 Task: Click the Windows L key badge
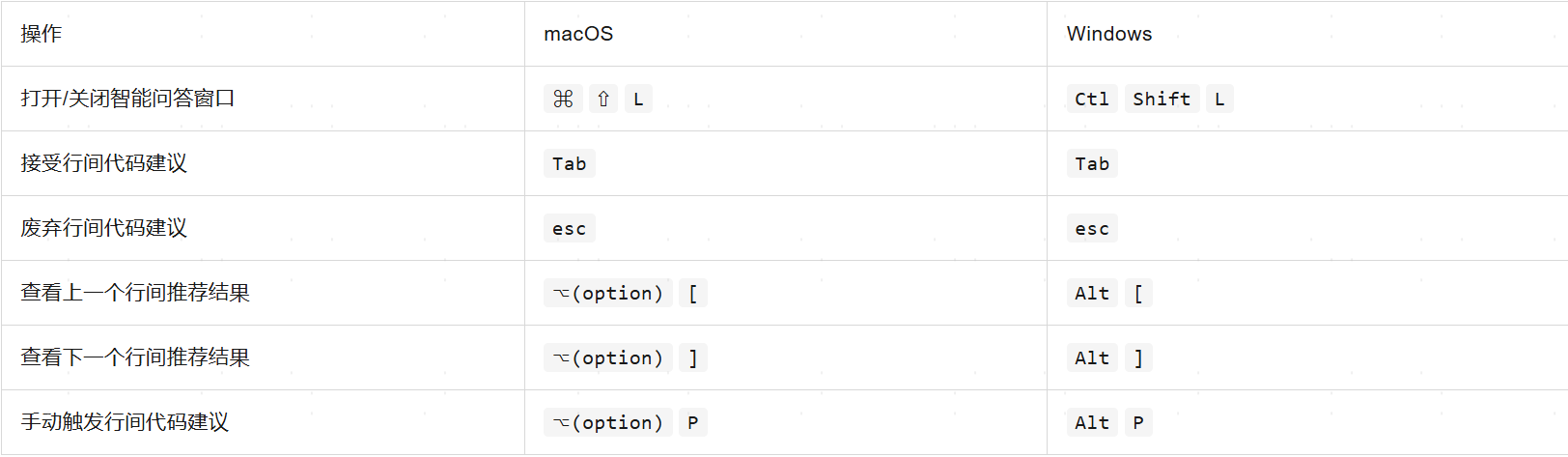click(x=1219, y=99)
